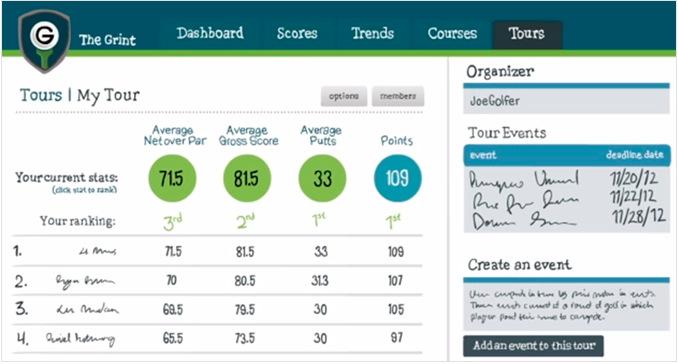This screenshot has width=678, height=364.
Task: Click the Points column header
Action: click(397, 140)
